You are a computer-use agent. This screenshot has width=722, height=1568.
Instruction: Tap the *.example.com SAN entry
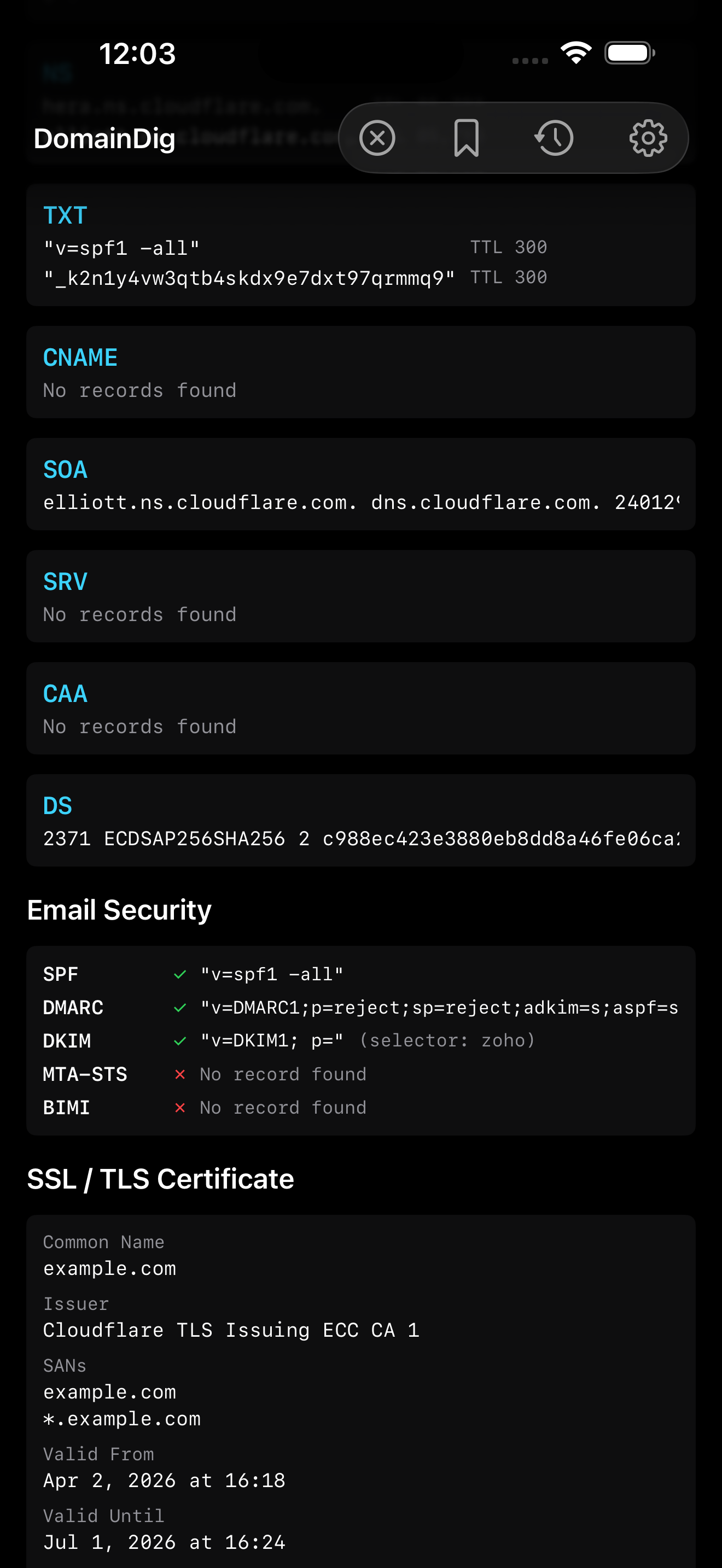pyautogui.click(x=122, y=1419)
